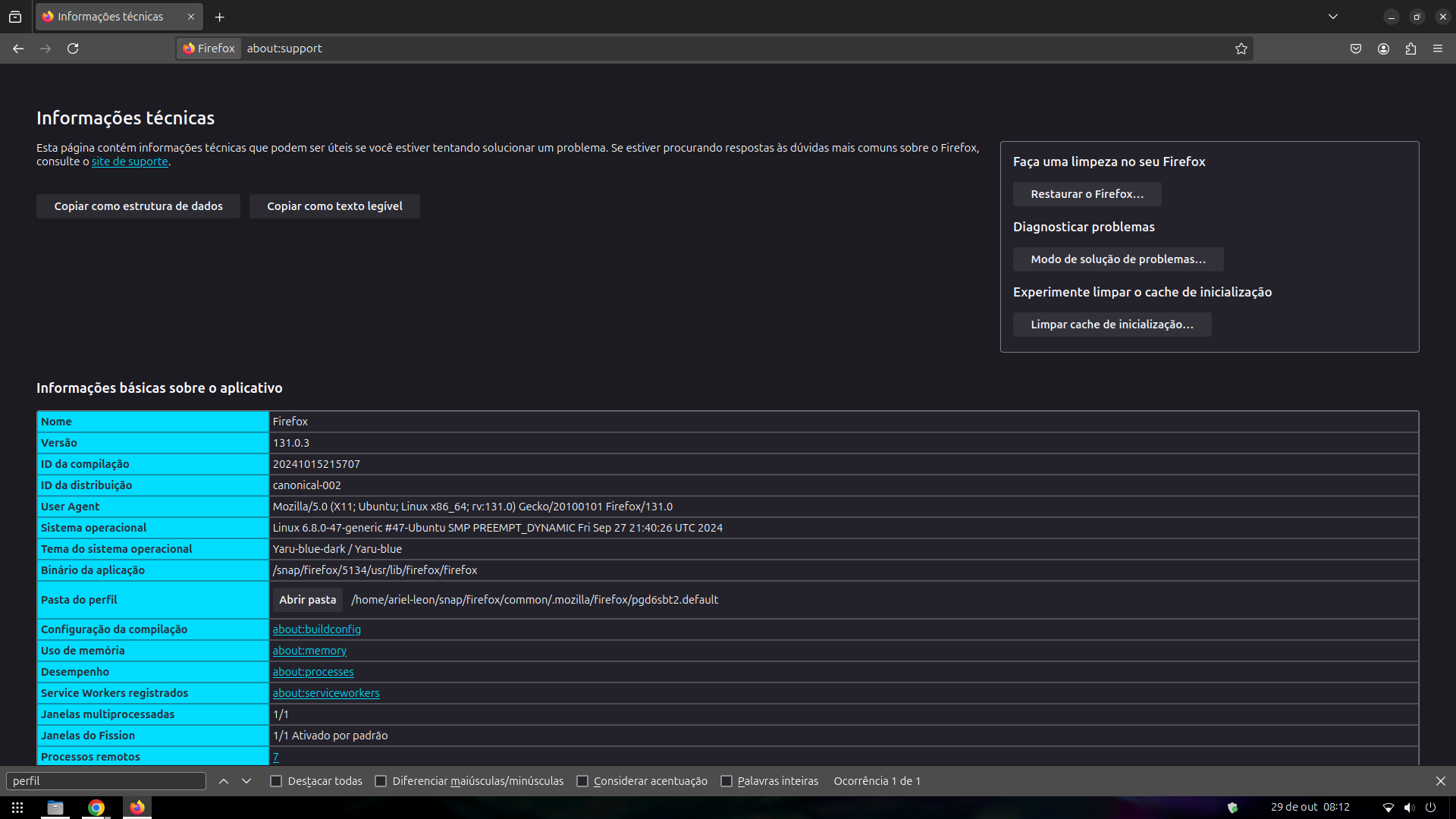Screen dimensions: 1456x819
Task: Click Restaurar o Firefox button
Action: [1087, 194]
